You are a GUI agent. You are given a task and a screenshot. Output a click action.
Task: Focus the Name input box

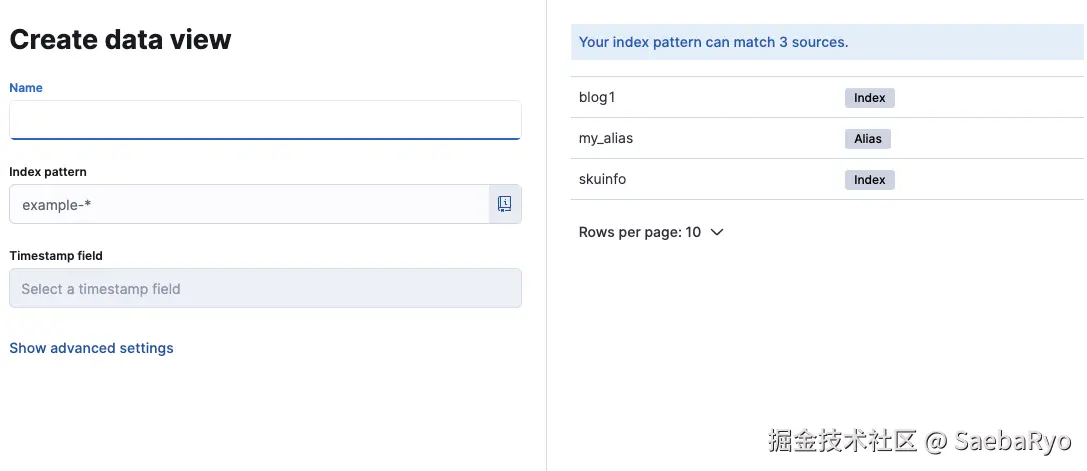point(265,120)
